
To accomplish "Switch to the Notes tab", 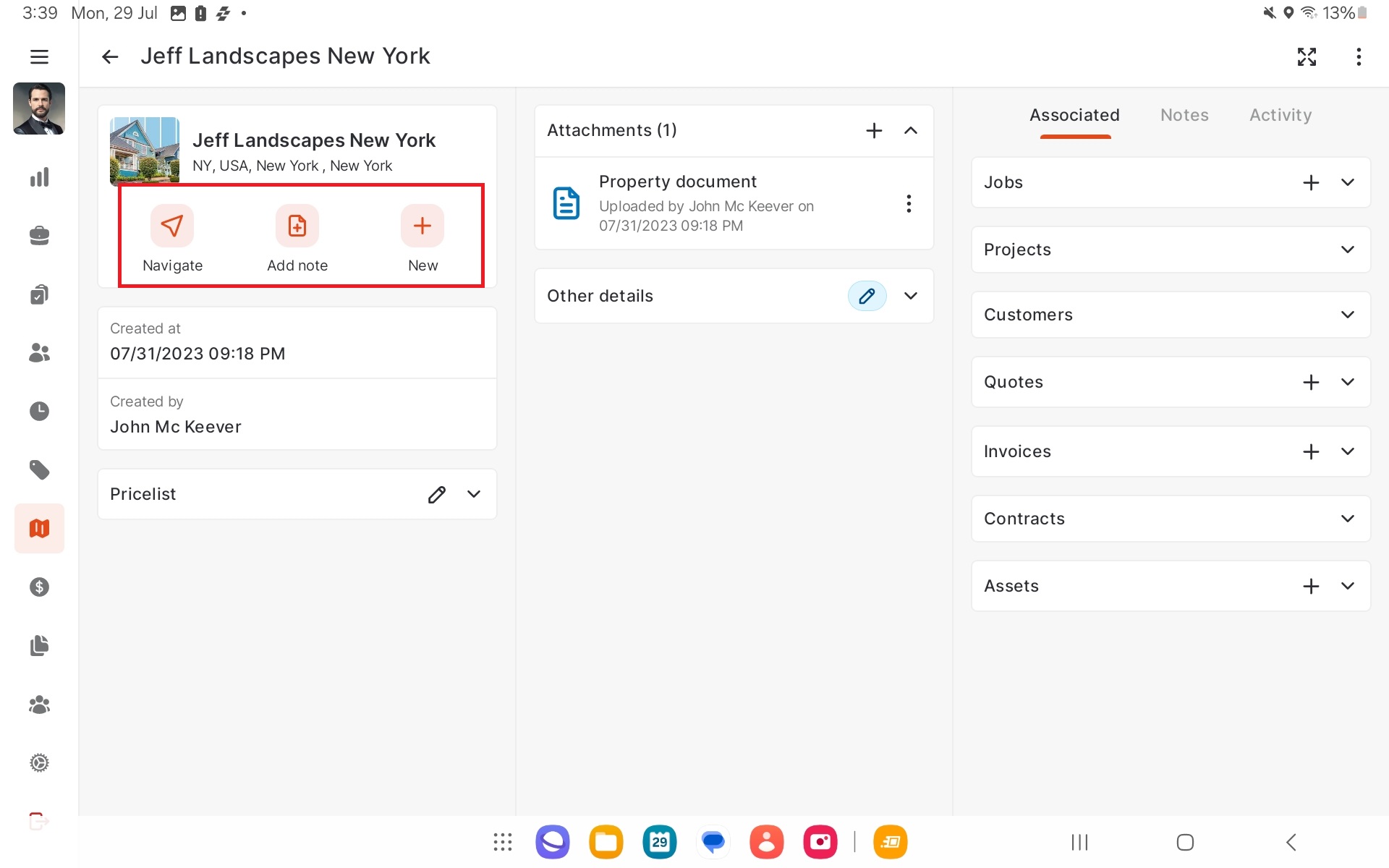I will tap(1184, 115).
